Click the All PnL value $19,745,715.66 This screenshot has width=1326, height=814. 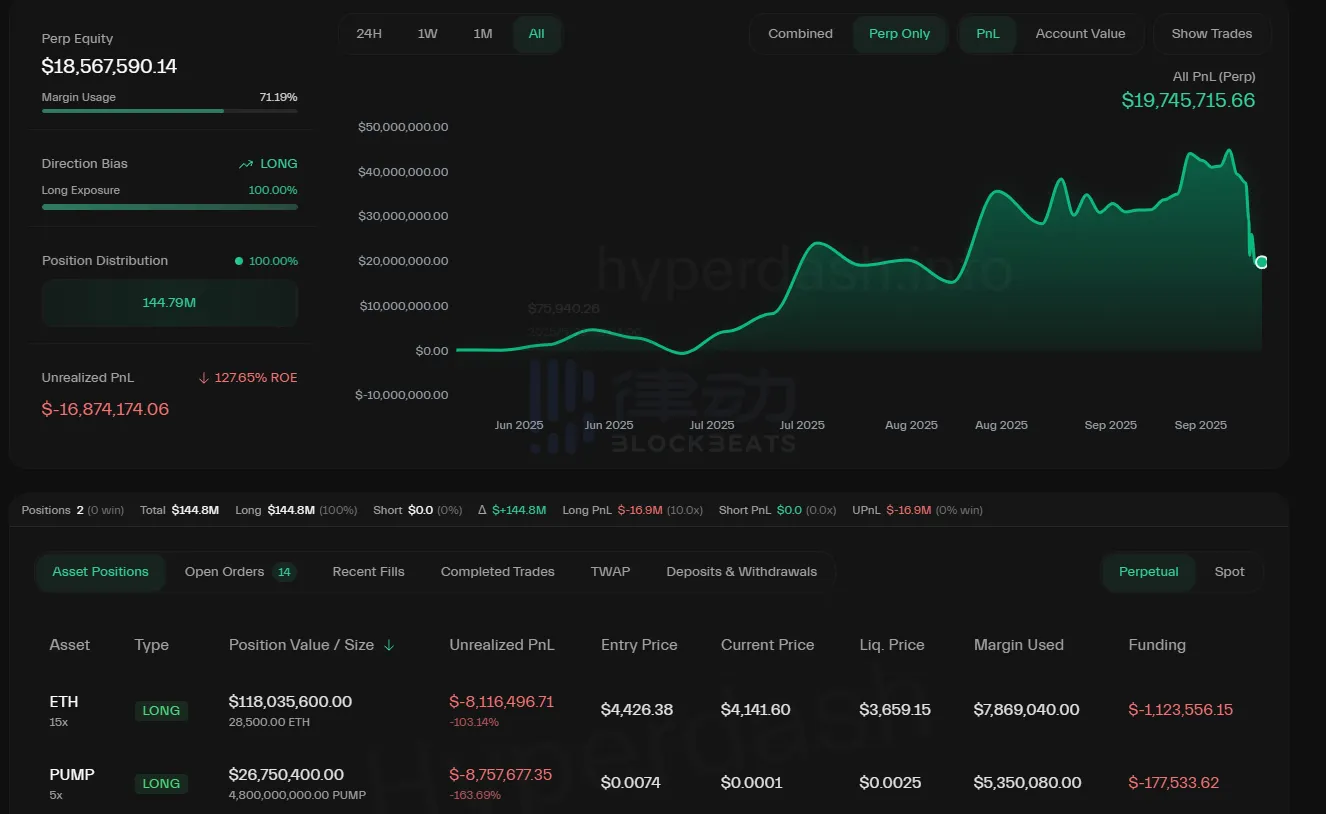click(1188, 100)
